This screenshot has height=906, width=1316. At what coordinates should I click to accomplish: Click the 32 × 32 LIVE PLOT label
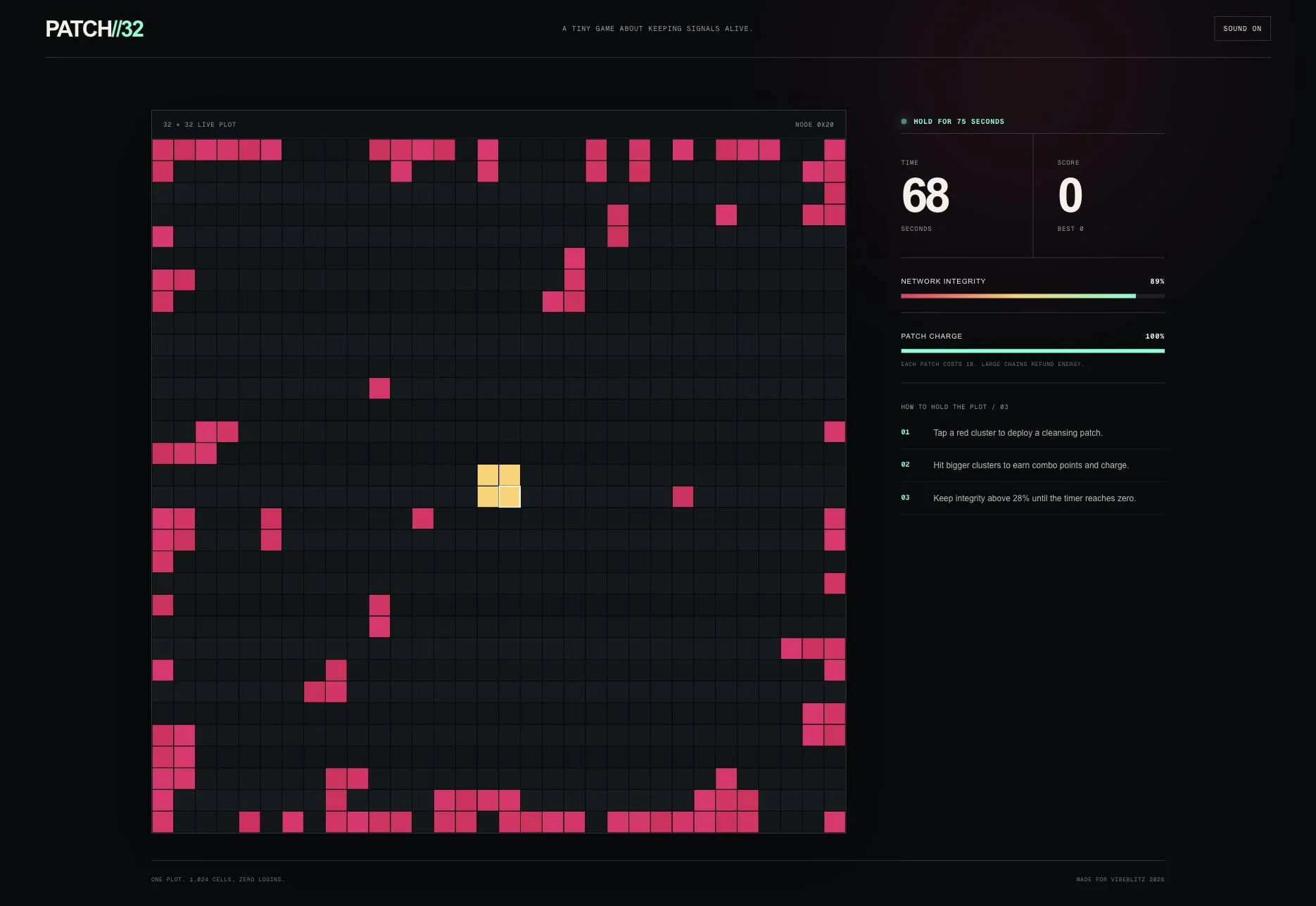(x=200, y=125)
